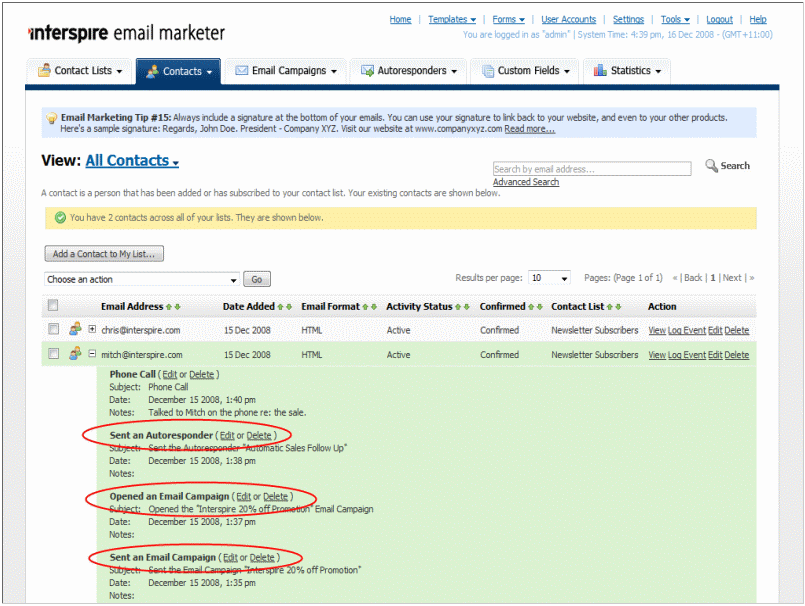Click the Custom Fields tab icon
The image size is (805, 606).
pos(488,71)
